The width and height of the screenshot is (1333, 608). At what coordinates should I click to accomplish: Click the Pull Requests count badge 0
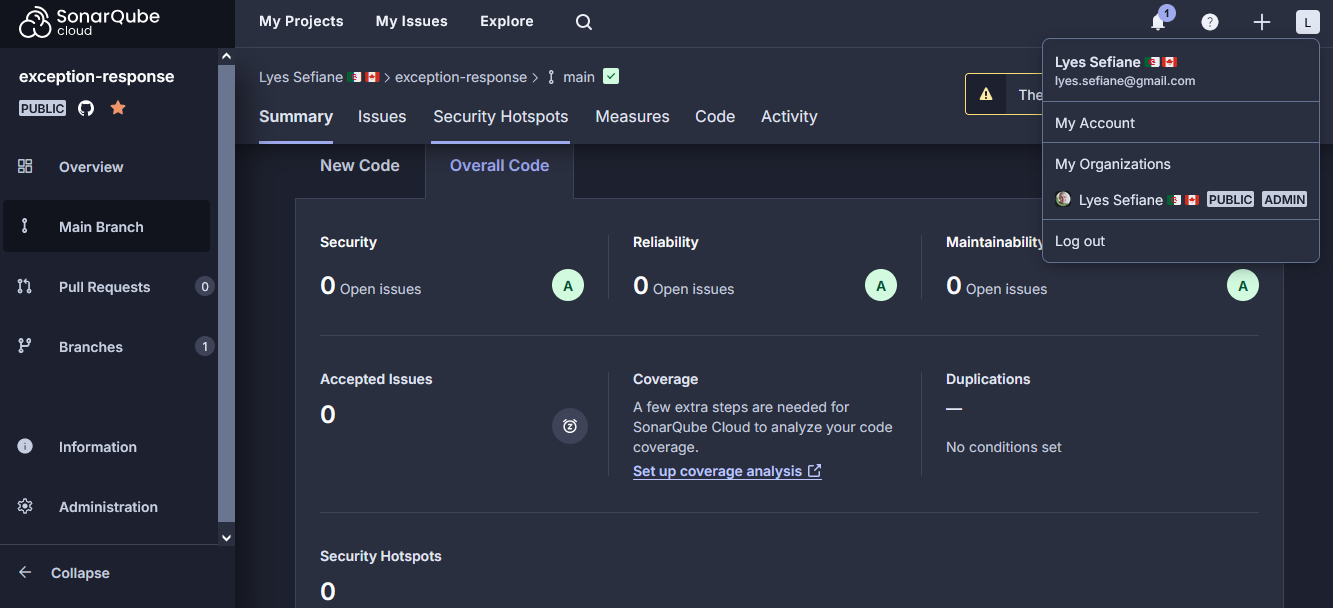click(x=204, y=286)
